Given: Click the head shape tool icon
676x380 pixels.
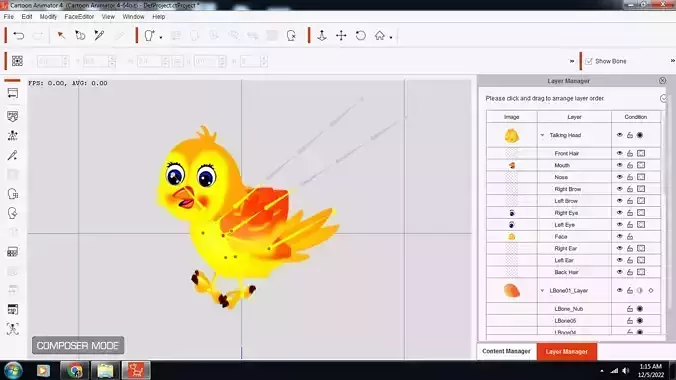Looking at the screenshot, I should click(x=149, y=35).
